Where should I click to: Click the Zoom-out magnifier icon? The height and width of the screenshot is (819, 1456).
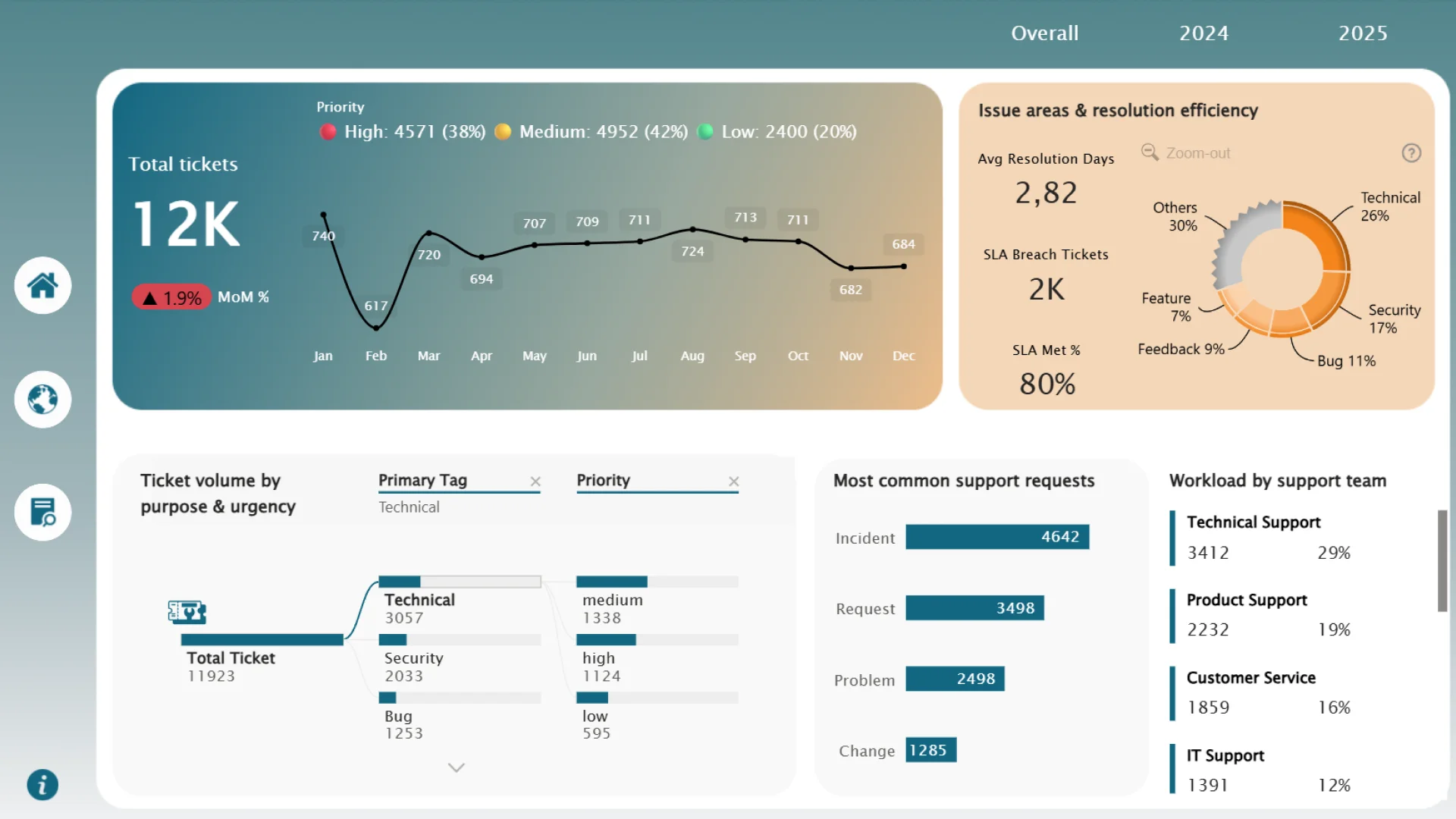[1150, 152]
